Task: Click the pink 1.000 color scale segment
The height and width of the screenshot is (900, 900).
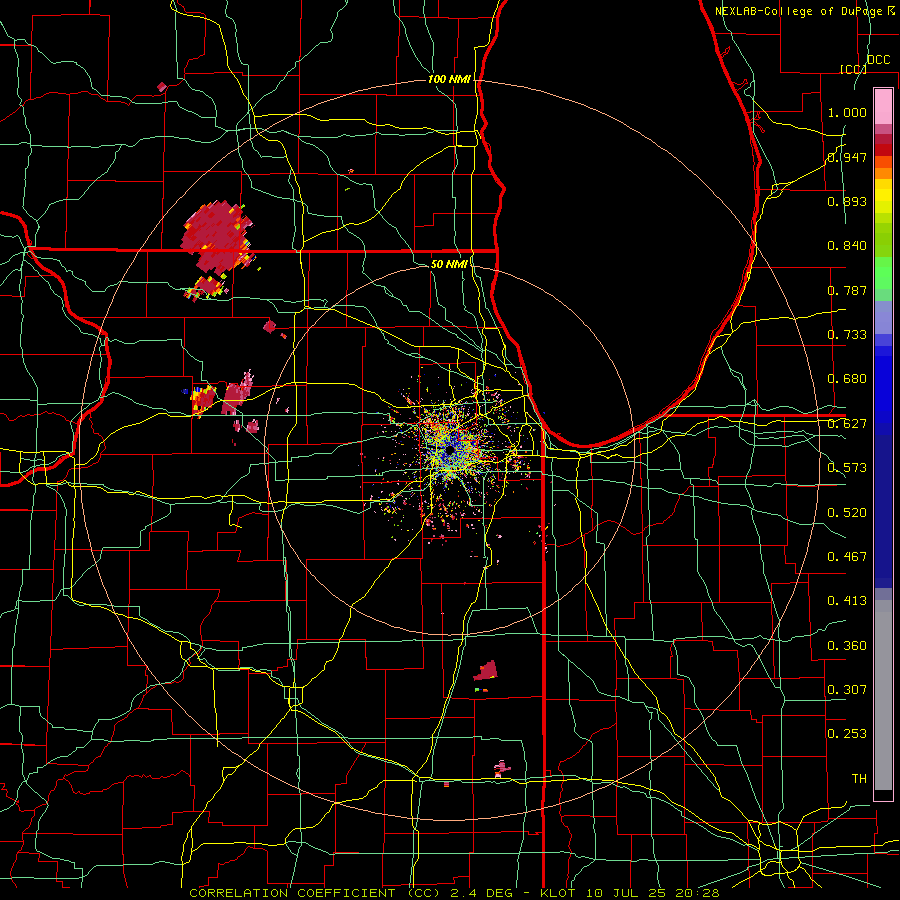Action: 883,106
